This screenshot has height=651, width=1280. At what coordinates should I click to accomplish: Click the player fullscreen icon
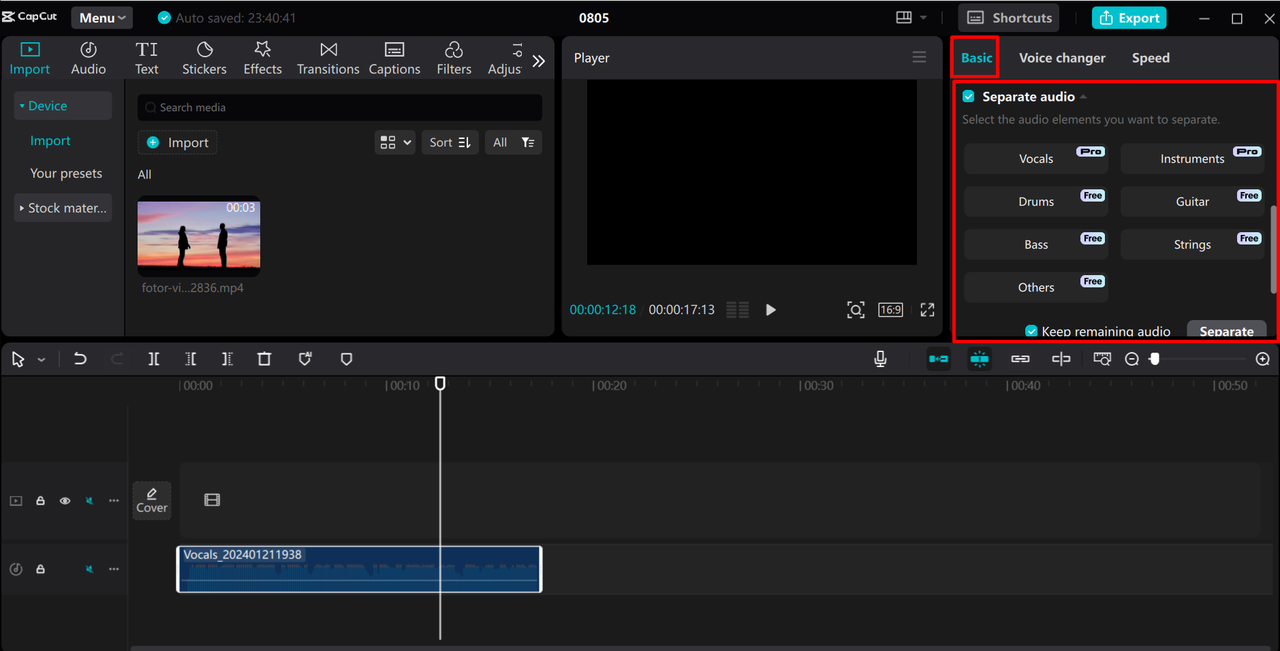(927, 310)
